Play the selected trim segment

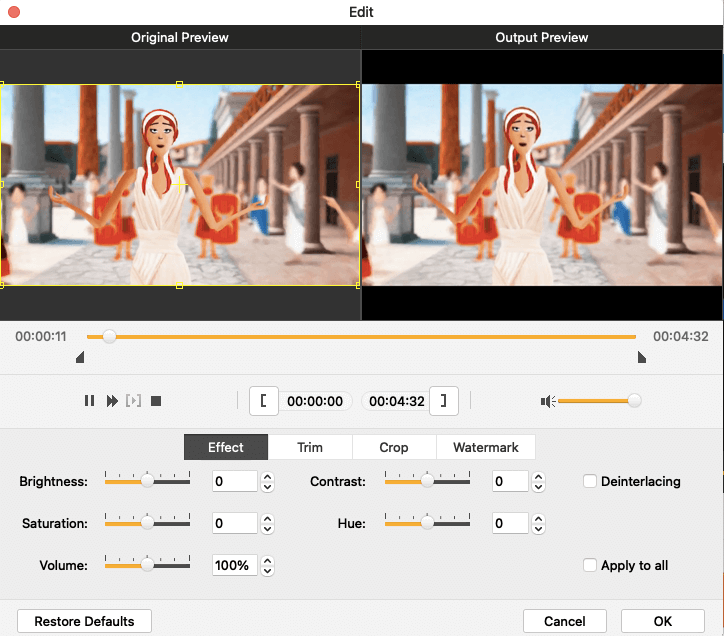133,401
